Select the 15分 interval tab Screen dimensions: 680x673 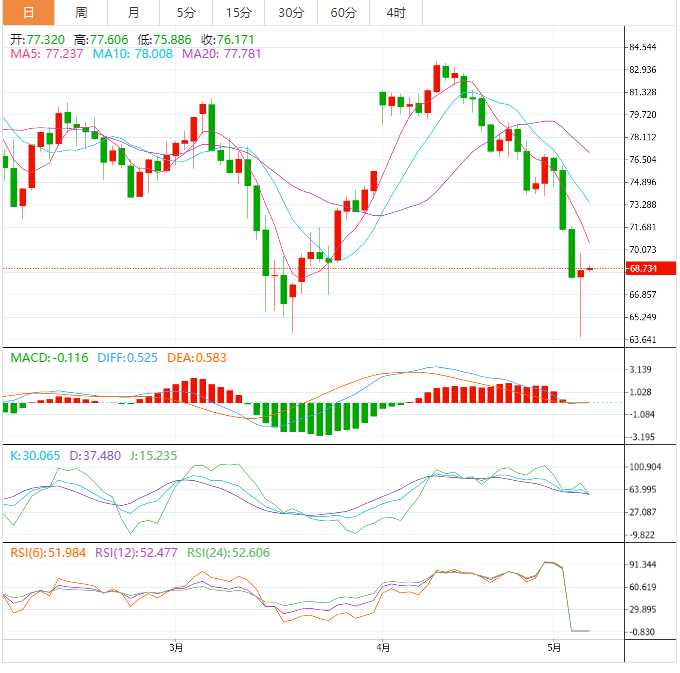(238, 13)
